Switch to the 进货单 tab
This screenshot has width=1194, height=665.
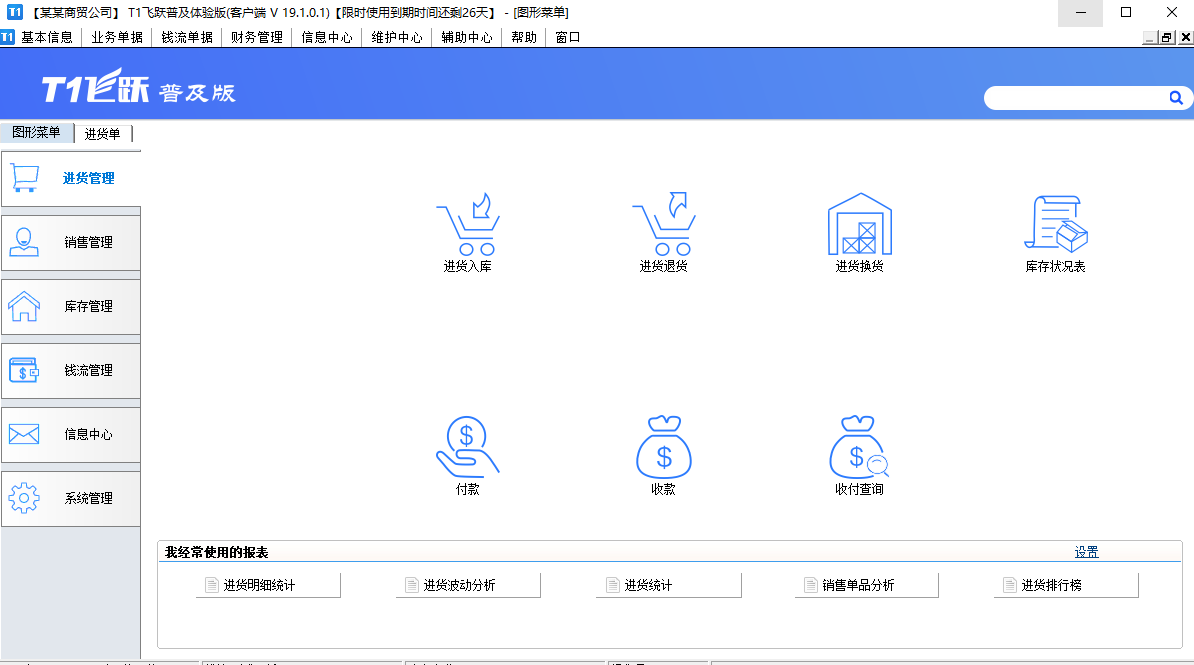tap(103, 134)
